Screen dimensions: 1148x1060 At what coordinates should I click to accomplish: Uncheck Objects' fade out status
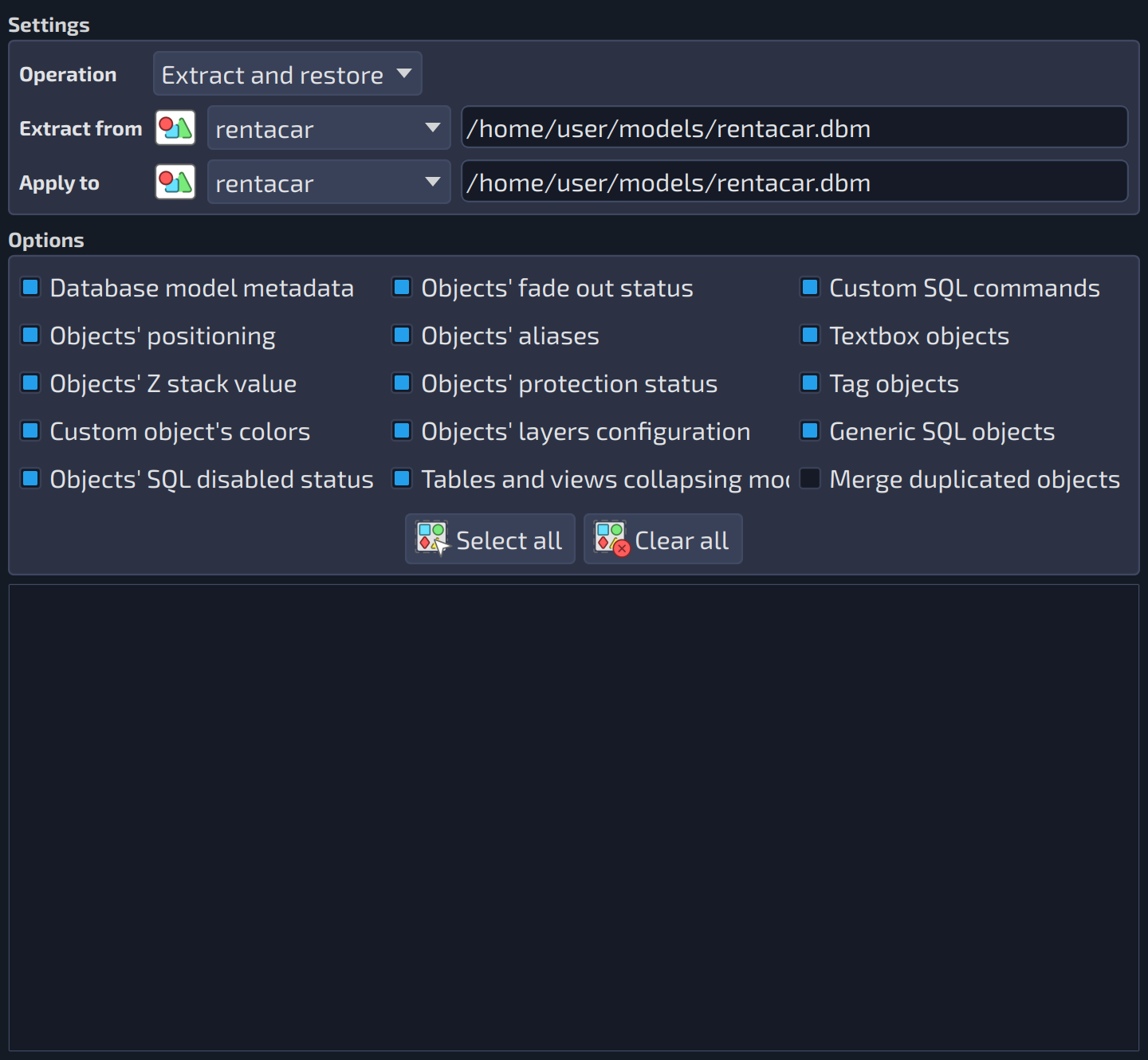tap(402, 287)
